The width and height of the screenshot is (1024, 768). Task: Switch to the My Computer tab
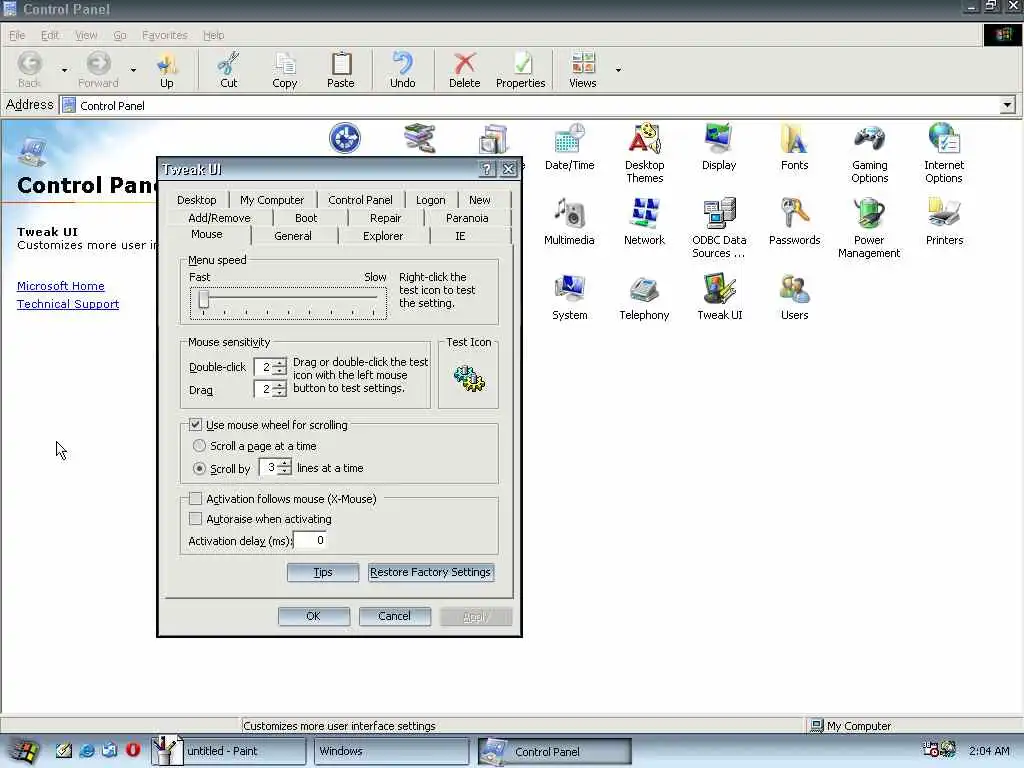(272, 200)
